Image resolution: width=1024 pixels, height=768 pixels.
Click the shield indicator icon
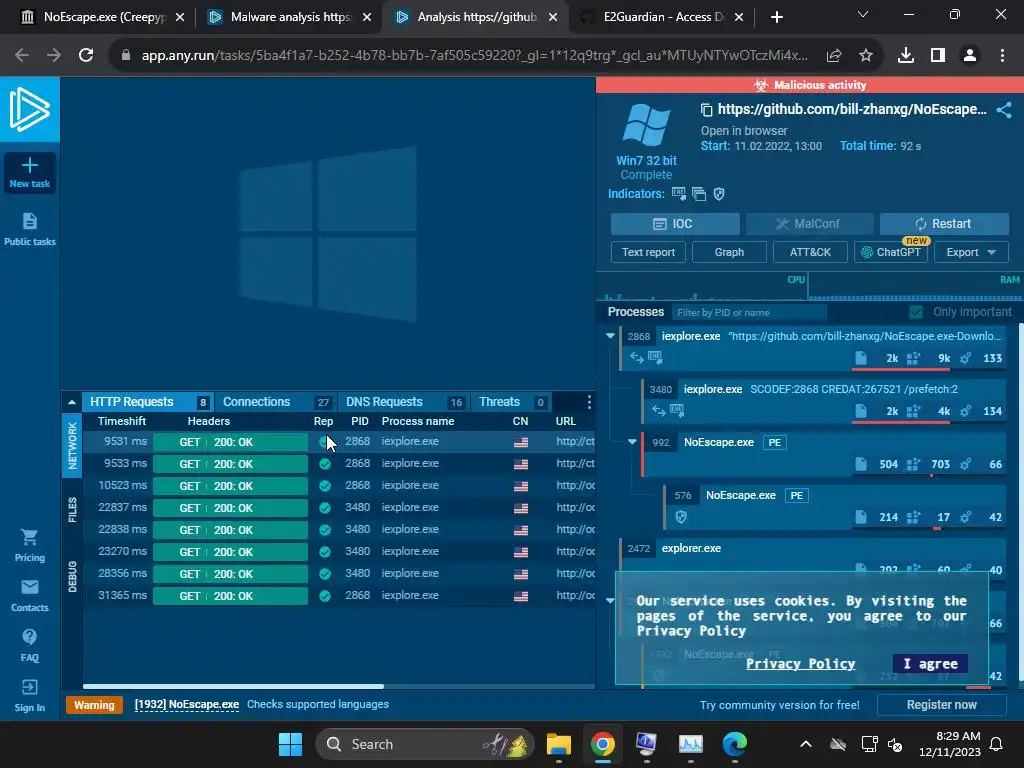pos(719,194)
